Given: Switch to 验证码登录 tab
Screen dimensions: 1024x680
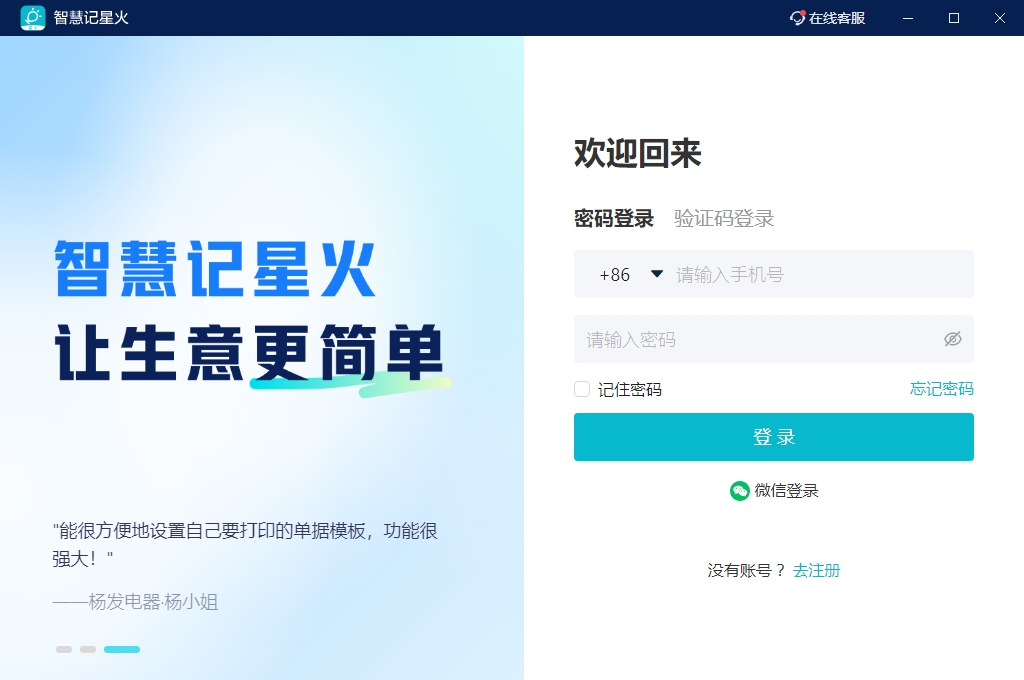Looking at the screenshot, I should pyautogui.click(x=724, y=218).
